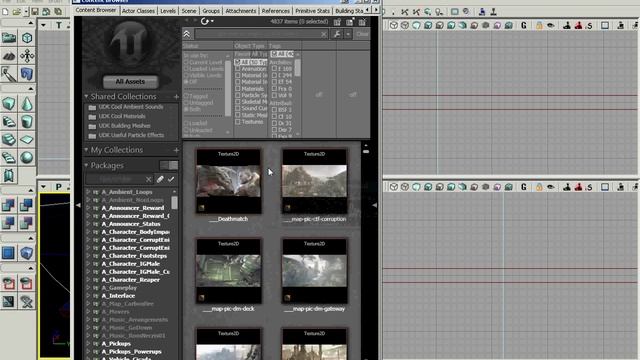Switch to the Primitive Stats tab
Viewport: 640px width, 360px height.
(x=312, y=11)
